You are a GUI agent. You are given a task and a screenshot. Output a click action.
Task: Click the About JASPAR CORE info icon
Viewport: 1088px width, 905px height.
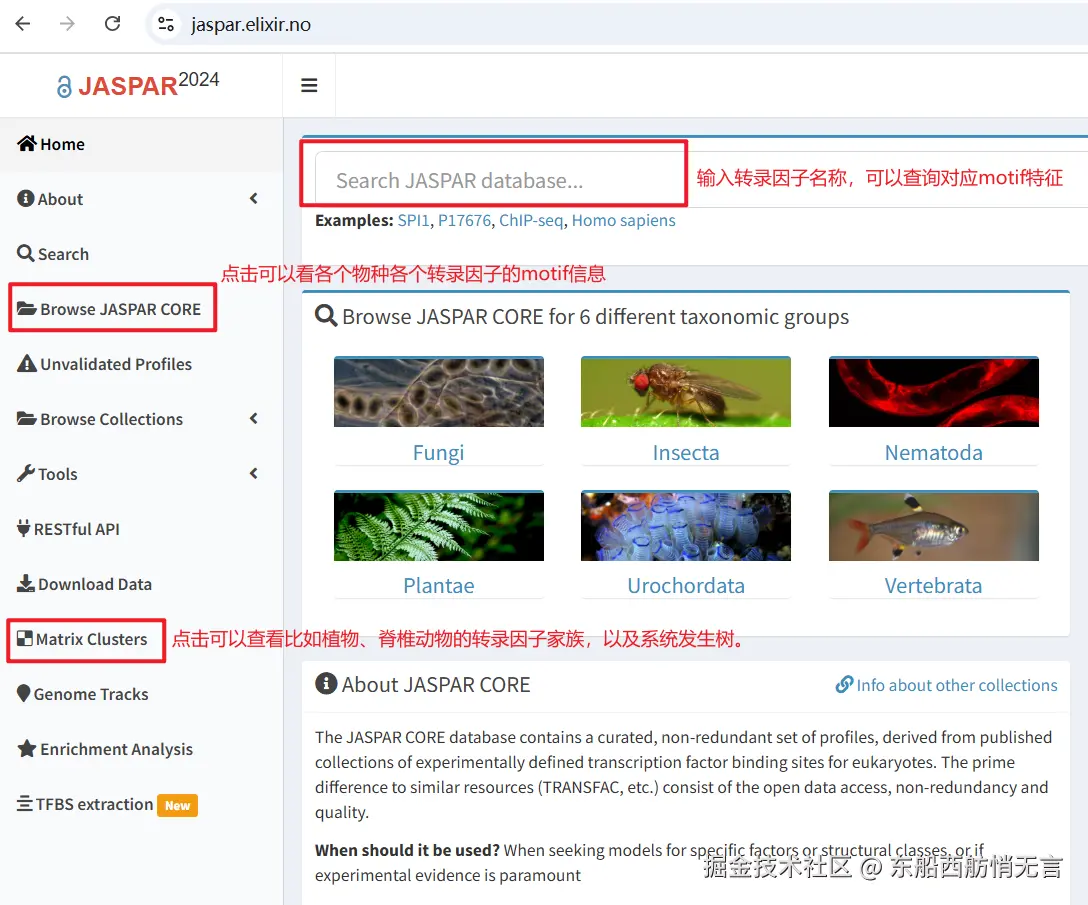pos(326,684)
